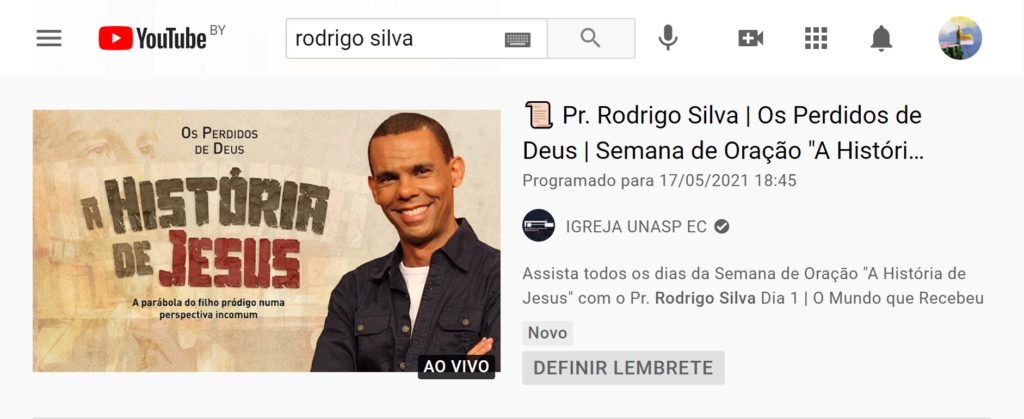
Task: Click the DEFINIR LEMBRETE button
Action: [623, 367]
